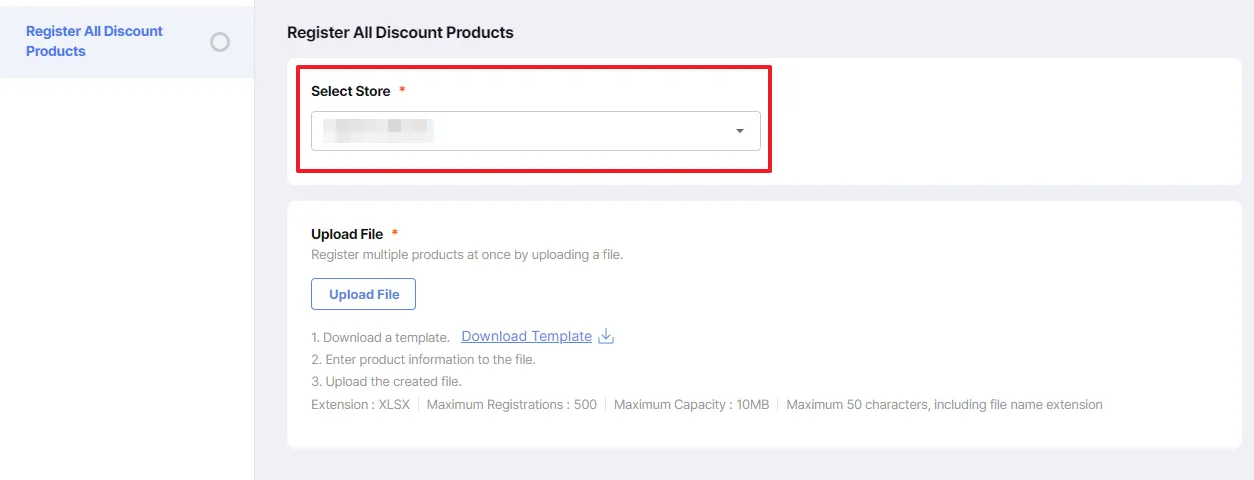This screenshot has width=1254, height=480.
Task: Click the download icon beside Download Template
Action: (605, 337)
